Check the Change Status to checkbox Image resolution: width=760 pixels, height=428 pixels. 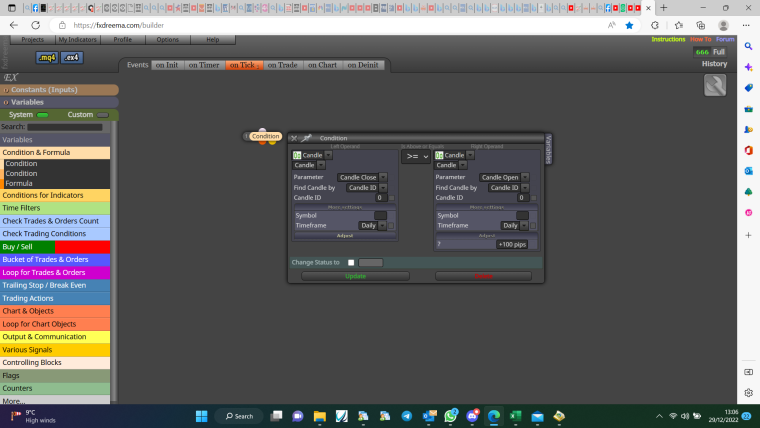[351, 263]
